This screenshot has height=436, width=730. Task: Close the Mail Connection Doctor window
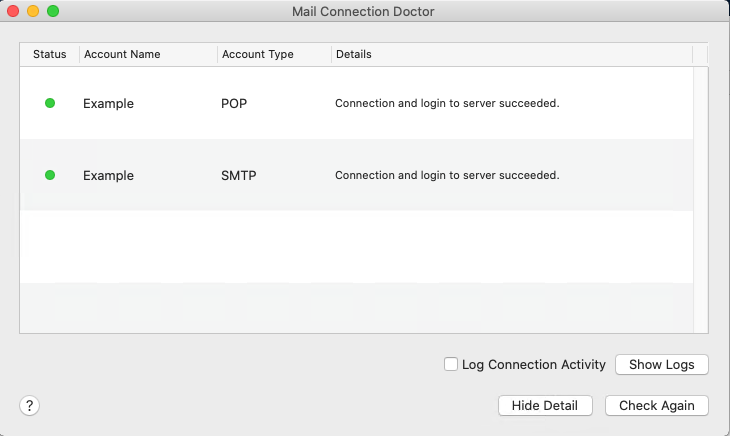(x=13, y=11)
